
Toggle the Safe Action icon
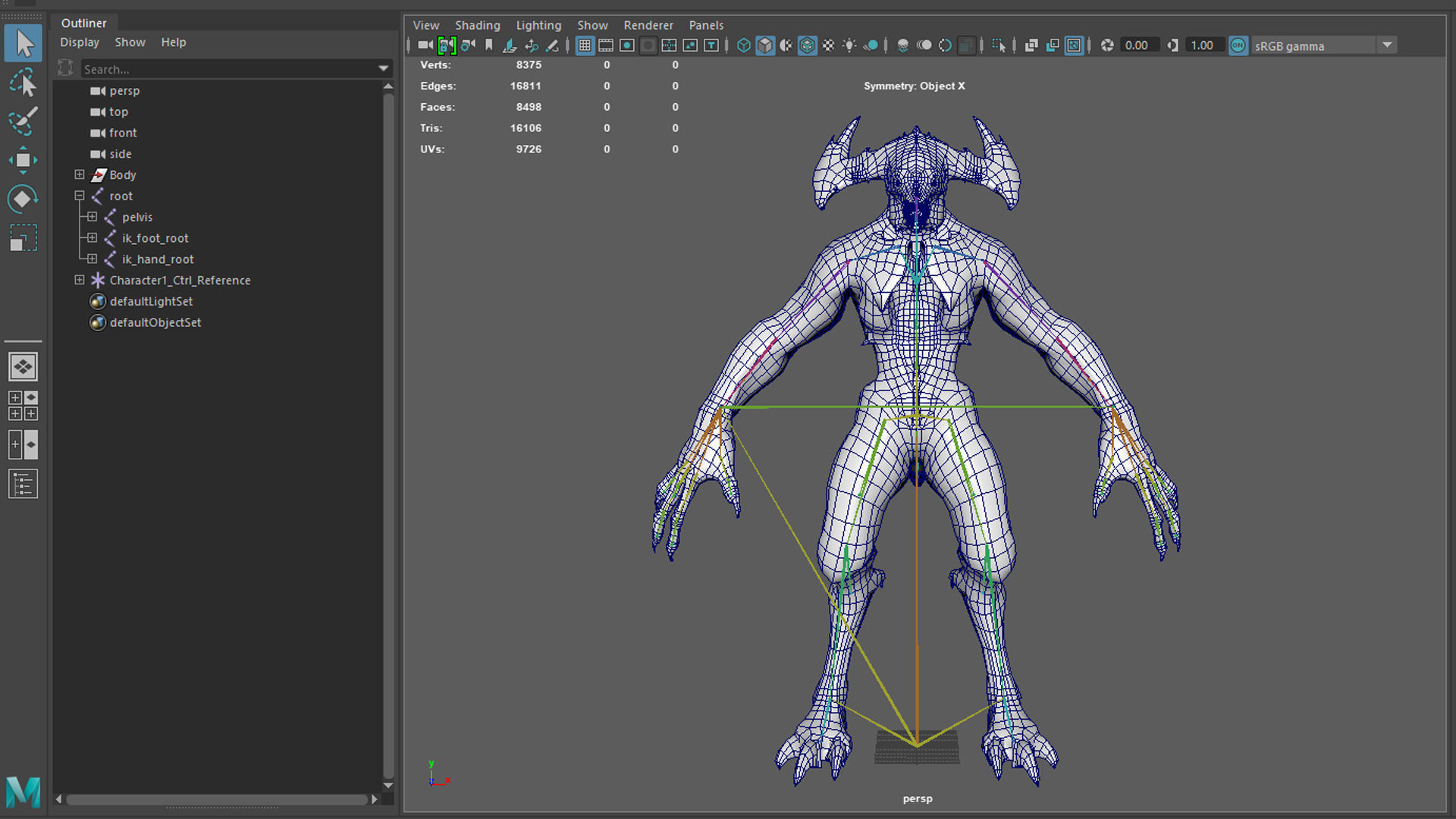(x=690, y=45)
